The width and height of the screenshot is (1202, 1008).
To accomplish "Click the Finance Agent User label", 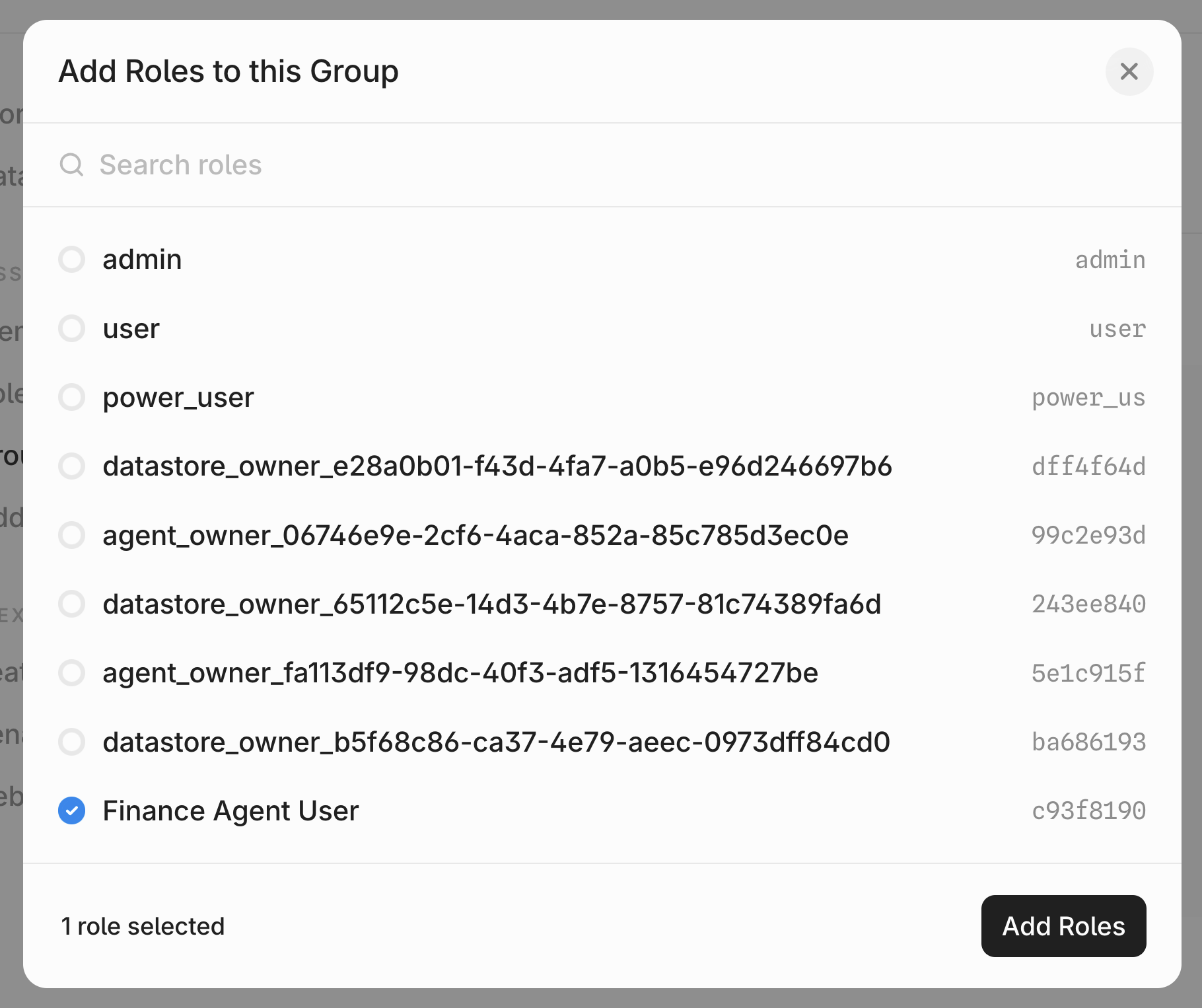I will [x=230, y=810].
